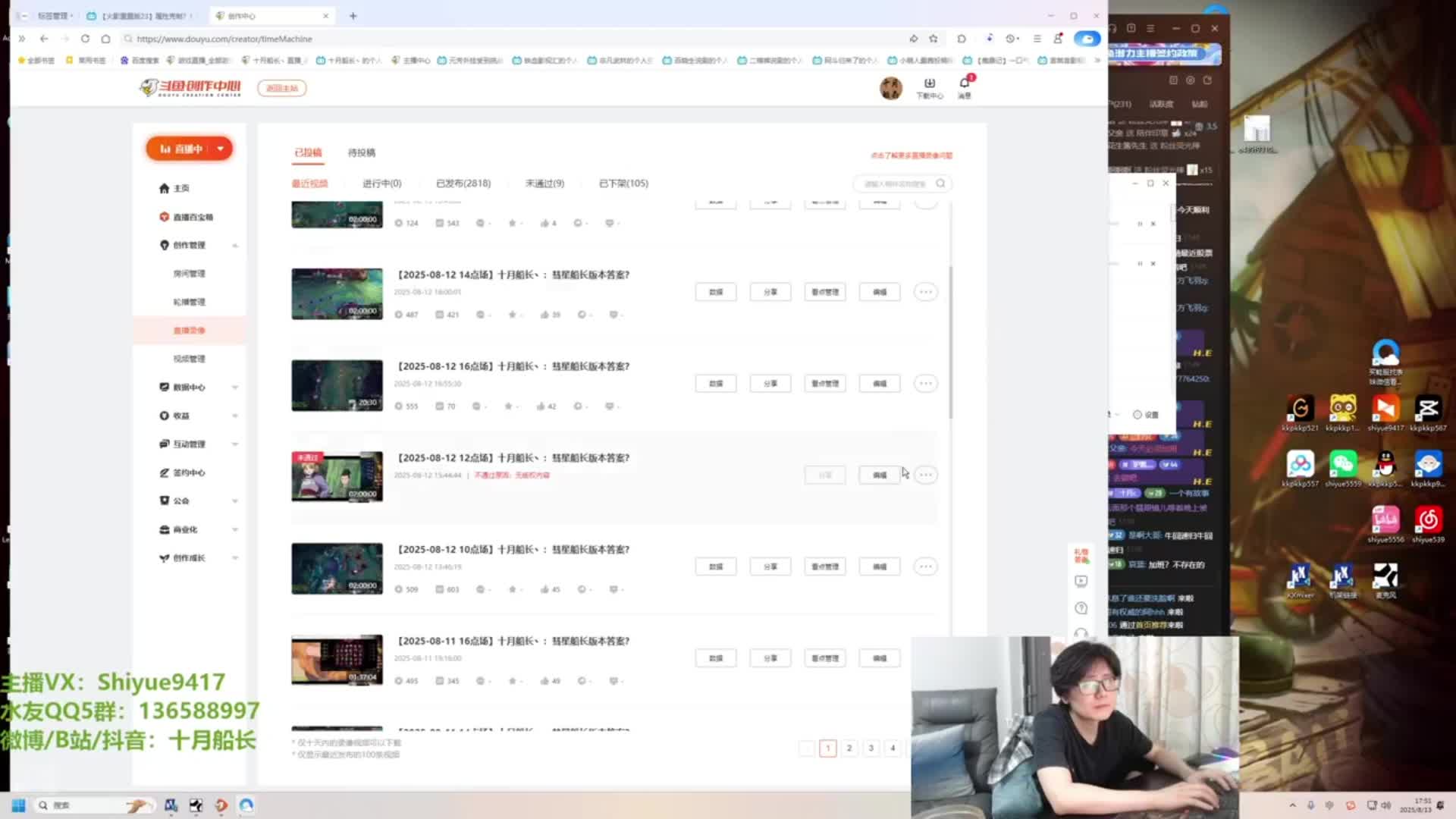The height and width of the screenshot is (819, 1456).
Task: Open the 直播中 button dropdown arrow
Action: [x=221, y=149]
